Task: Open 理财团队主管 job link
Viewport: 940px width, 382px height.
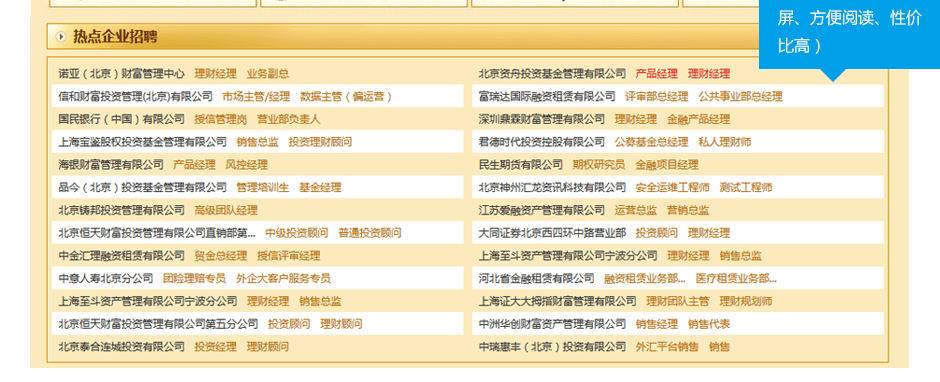Action: [x=677, y=302]
